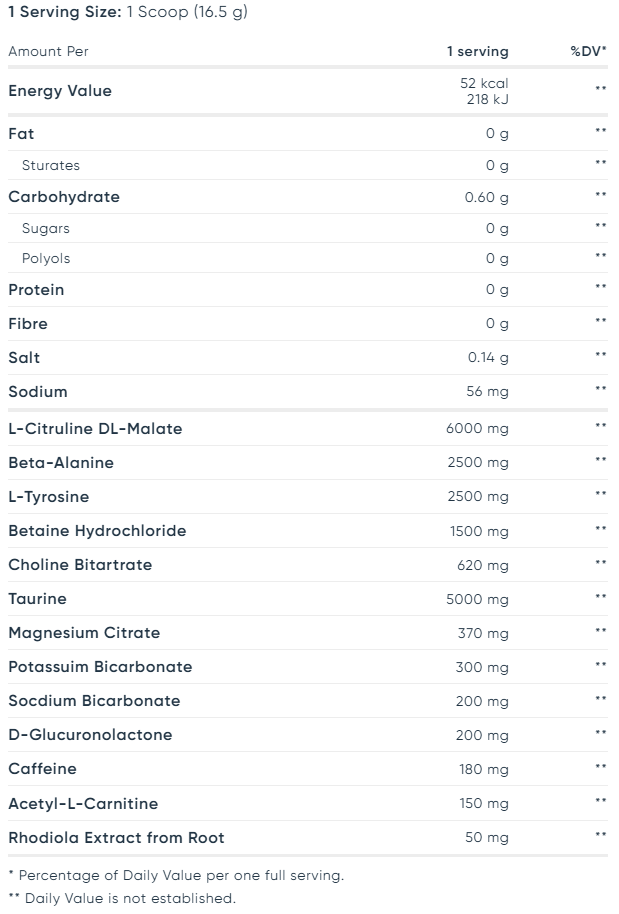The image size is (619, 914).
Task: Click the Serving Size heading text
Action: 128,13
